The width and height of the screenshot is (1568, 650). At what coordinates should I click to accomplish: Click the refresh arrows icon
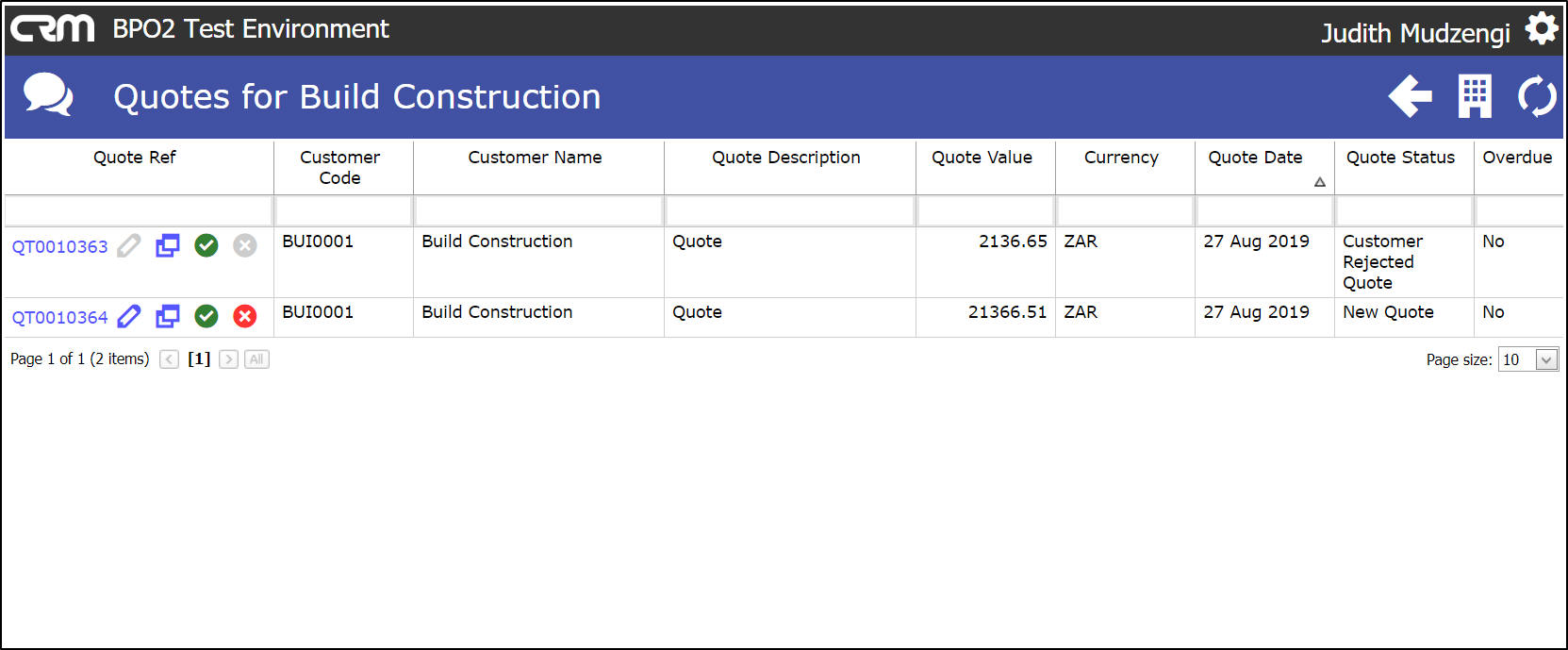point(1537,96)
